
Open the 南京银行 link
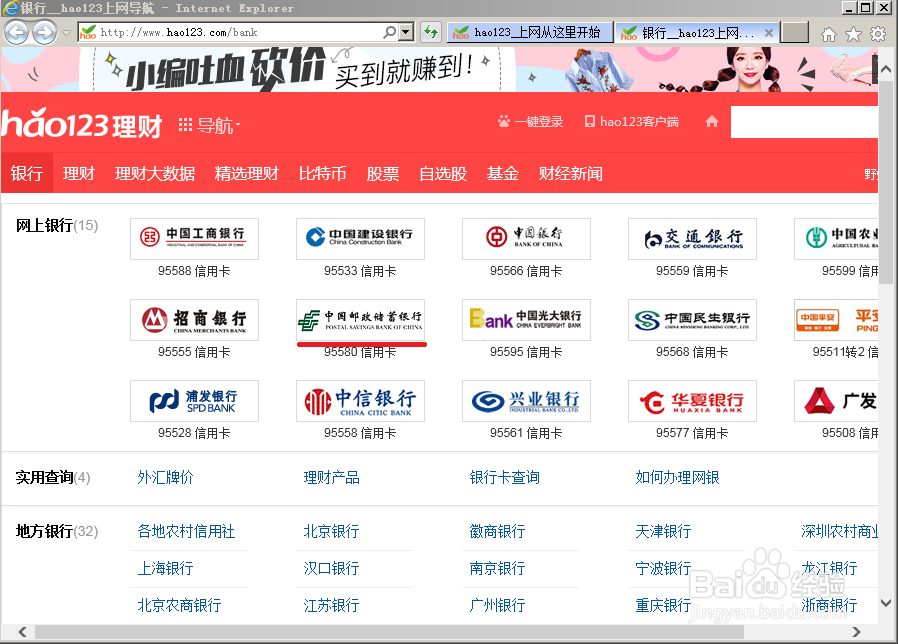tap(497, 568)
